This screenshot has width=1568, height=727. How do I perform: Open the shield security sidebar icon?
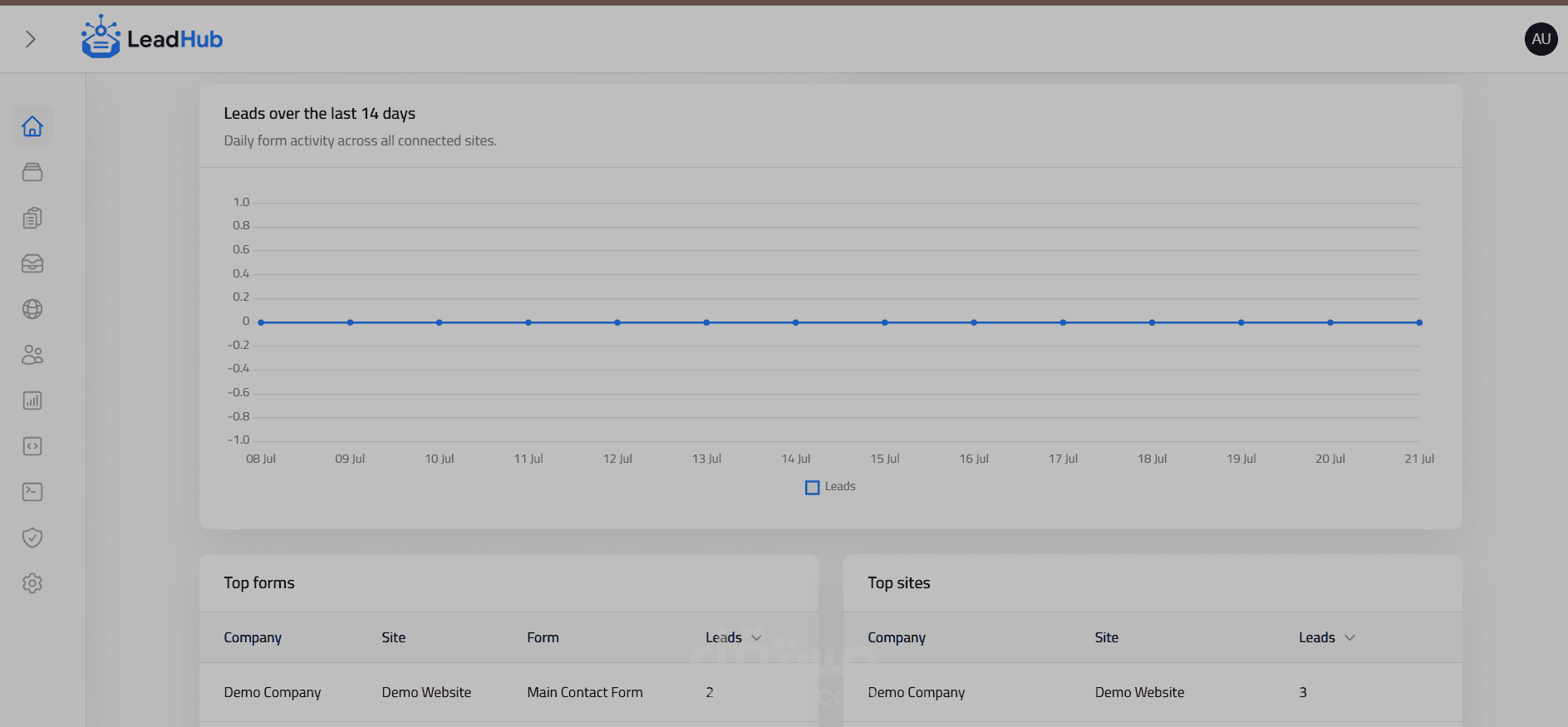[32, 538]
